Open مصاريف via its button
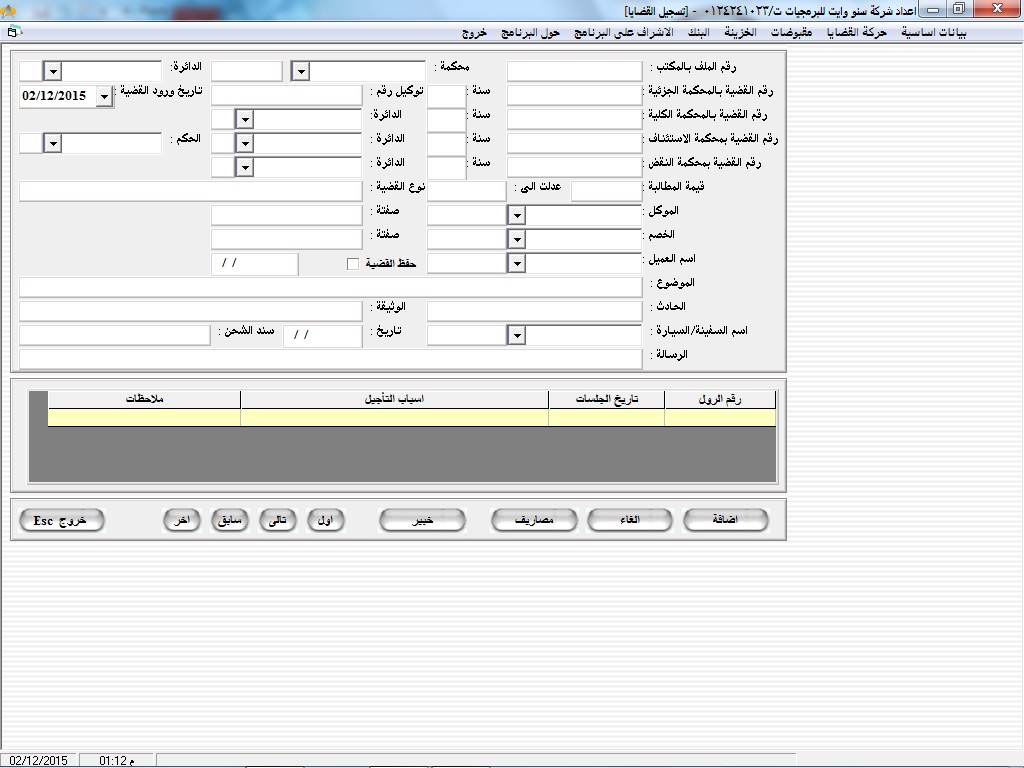 point(534,520)
